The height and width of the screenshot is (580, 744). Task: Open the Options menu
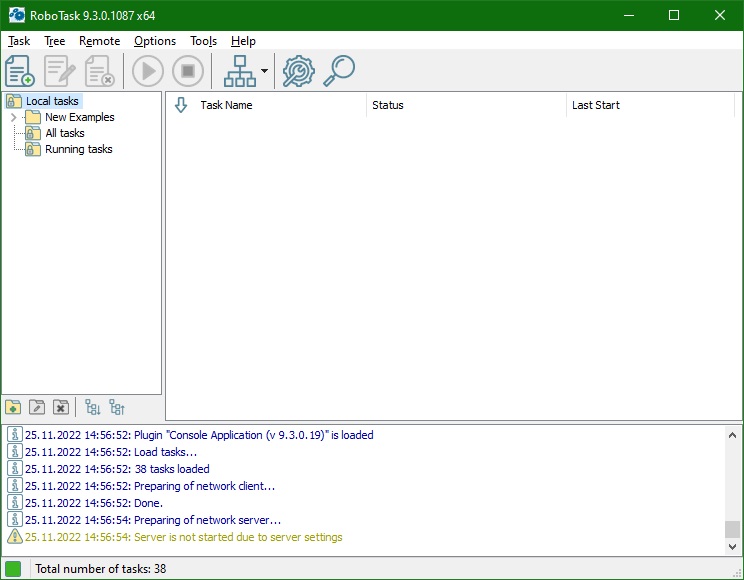point(154,41)
